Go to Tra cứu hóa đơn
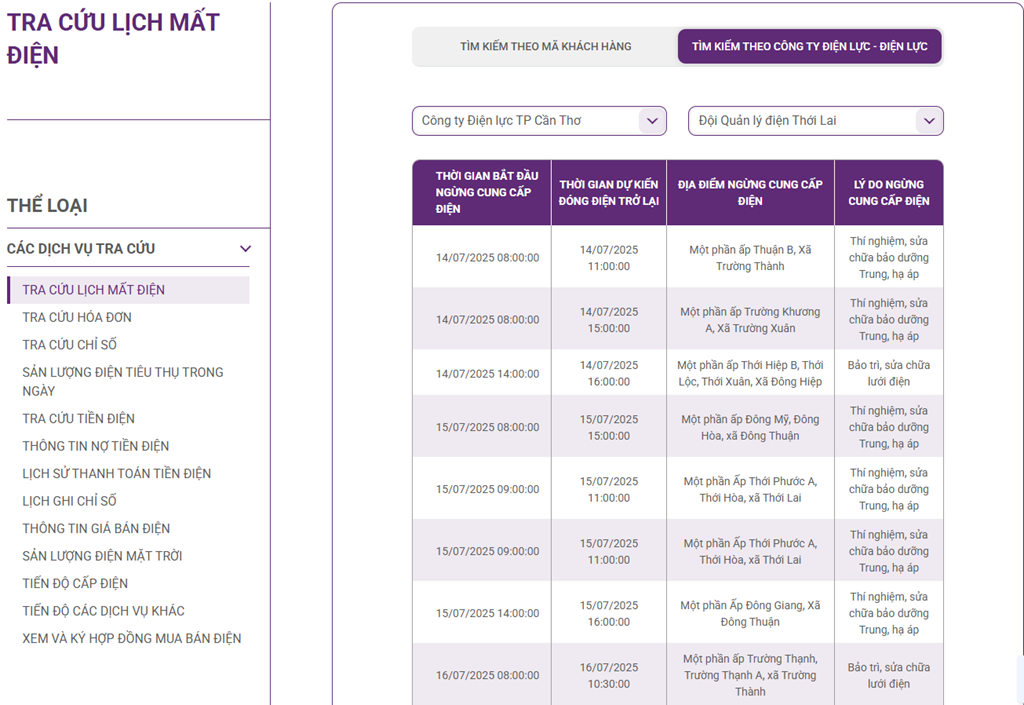The width and height of the screenshot is (1024, 705). point(77,317)
